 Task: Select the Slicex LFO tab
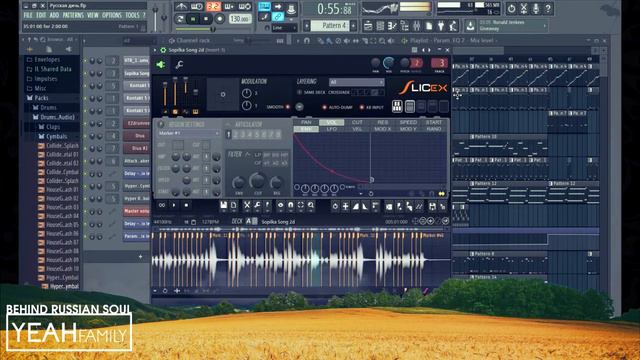tap(331, 129)
